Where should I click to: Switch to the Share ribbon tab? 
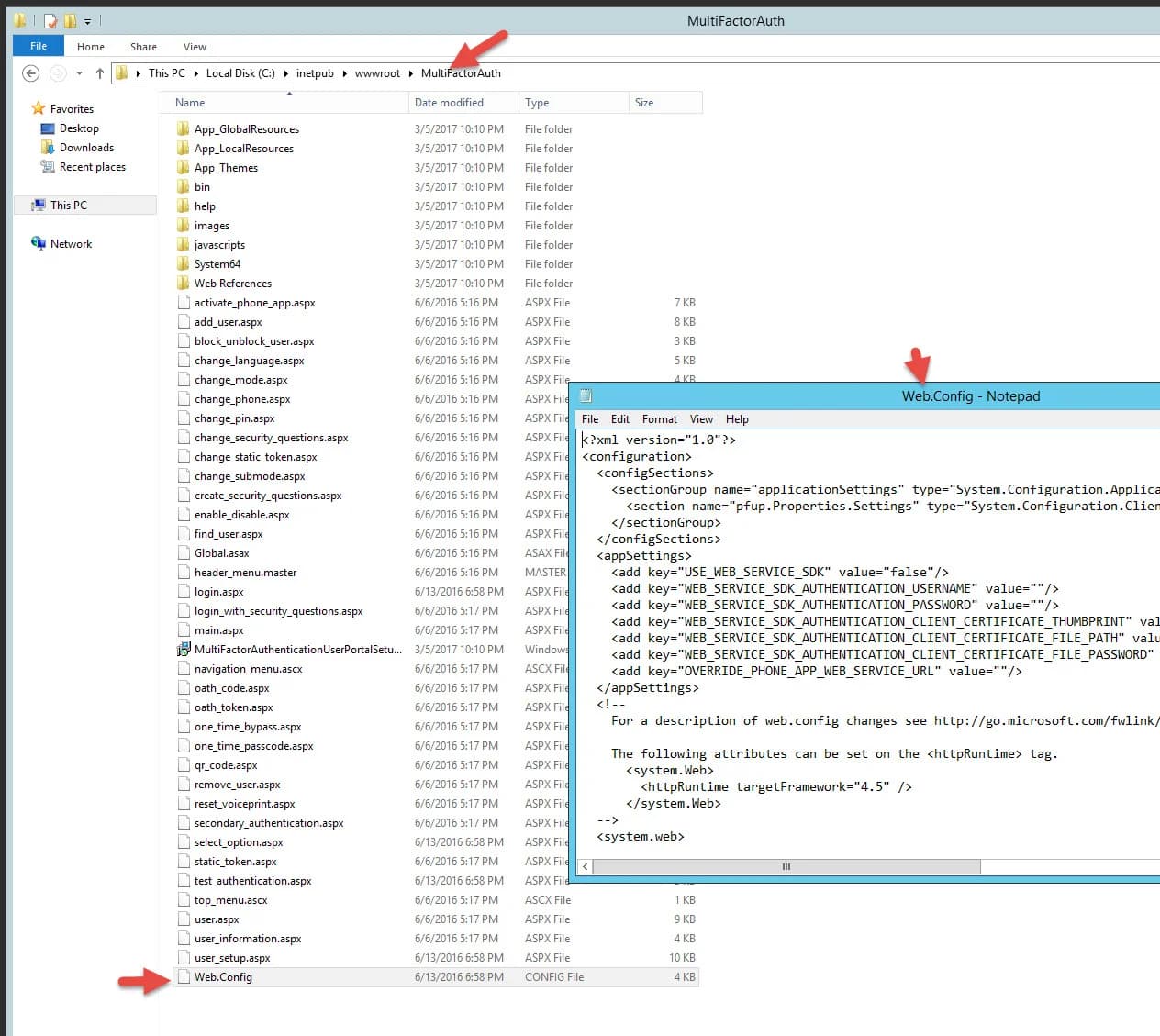coord(143,47)
